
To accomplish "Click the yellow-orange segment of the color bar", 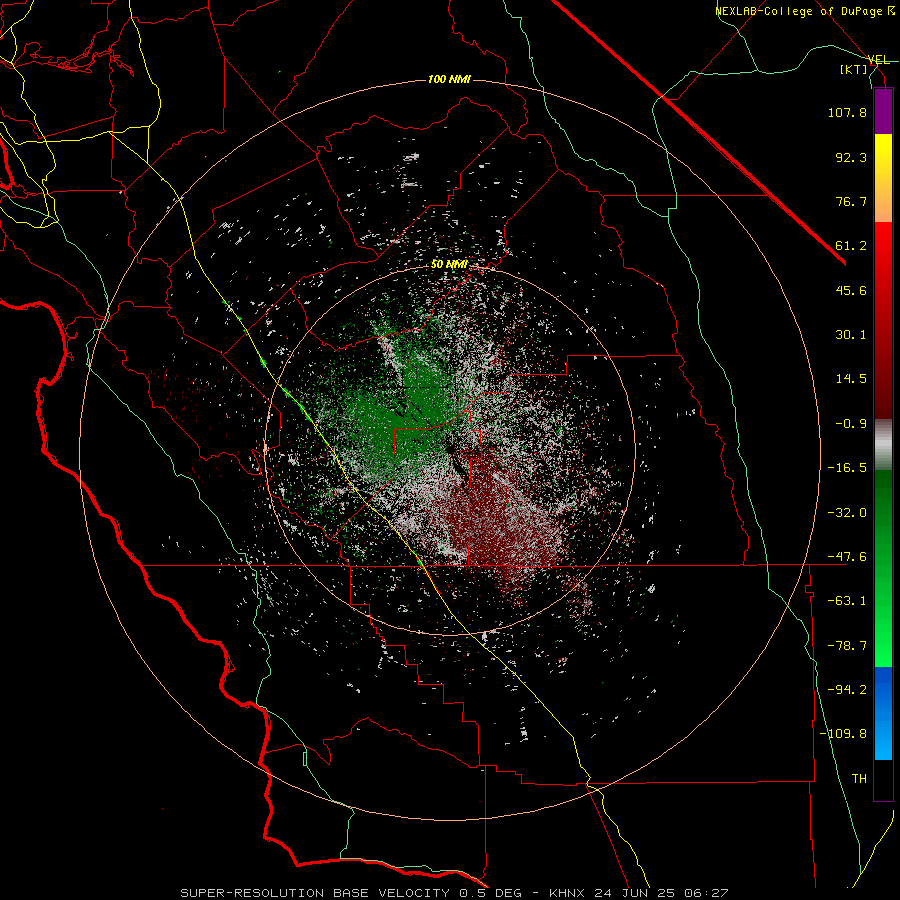I will (883, 178).
